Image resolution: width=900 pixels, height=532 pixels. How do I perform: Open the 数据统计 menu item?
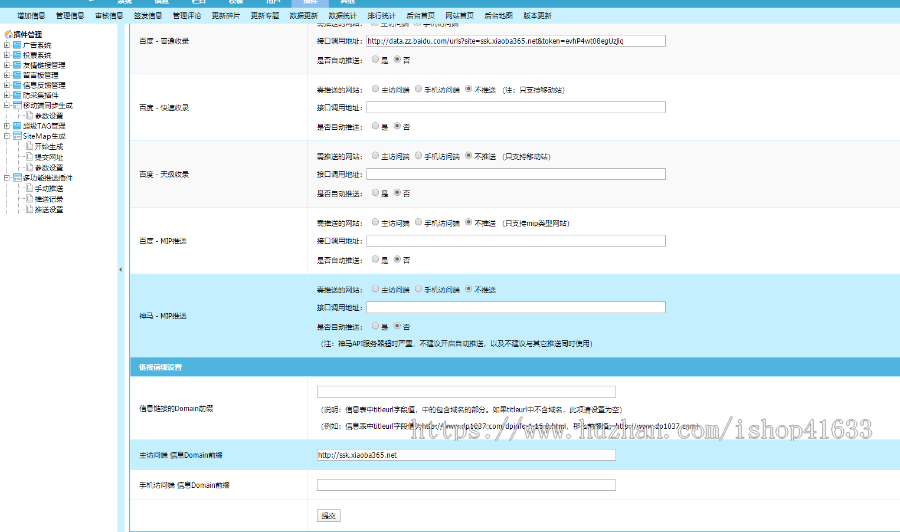click(x=341, y=16)
